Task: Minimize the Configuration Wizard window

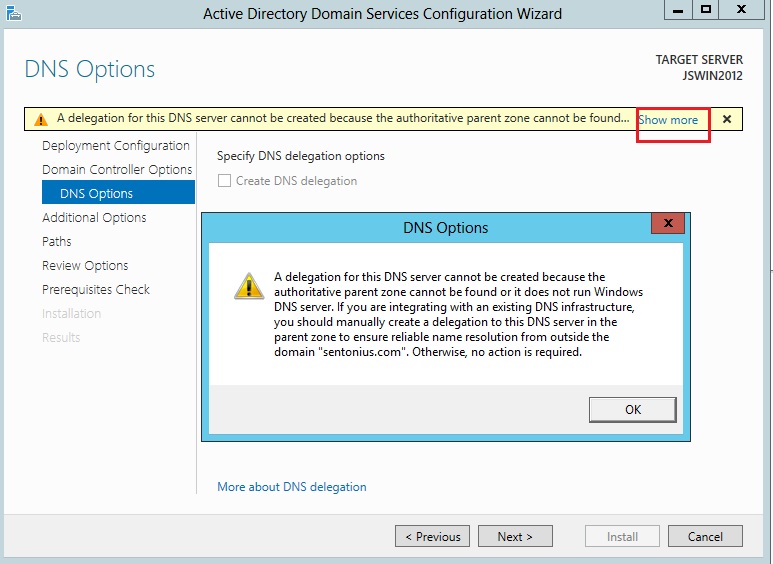Action: (678, 10)
